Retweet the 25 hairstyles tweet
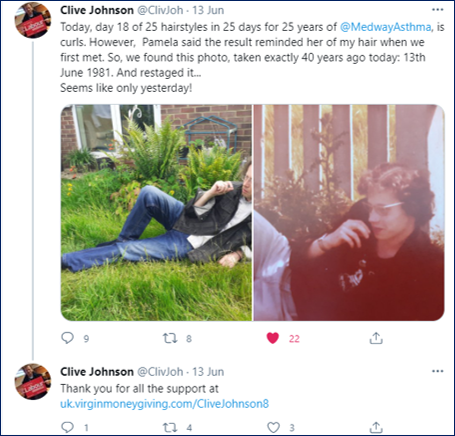Viewport: 455px width, 436px height. (x=170, y=338)
